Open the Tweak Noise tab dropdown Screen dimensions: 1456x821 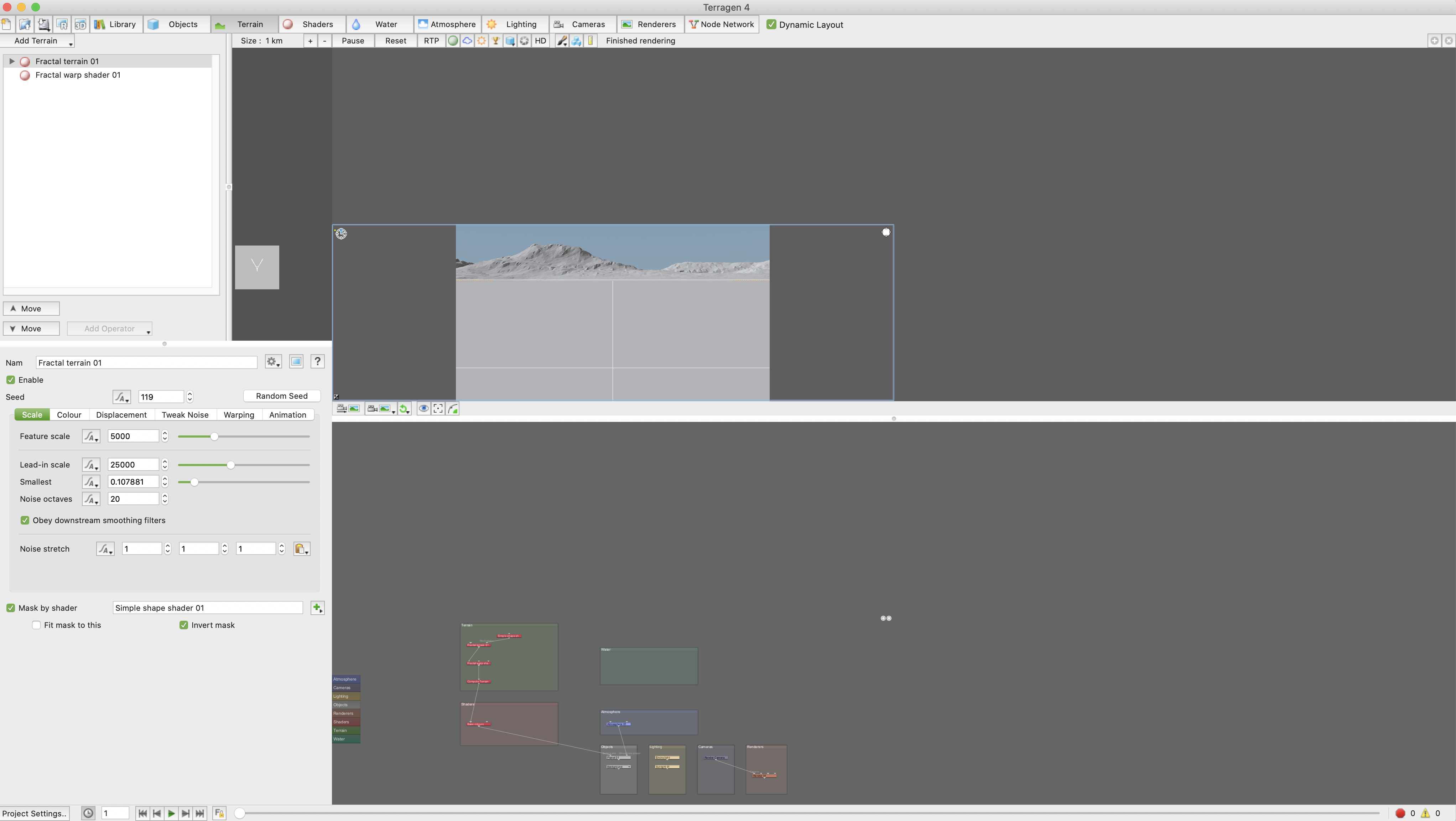pos(184,414)
